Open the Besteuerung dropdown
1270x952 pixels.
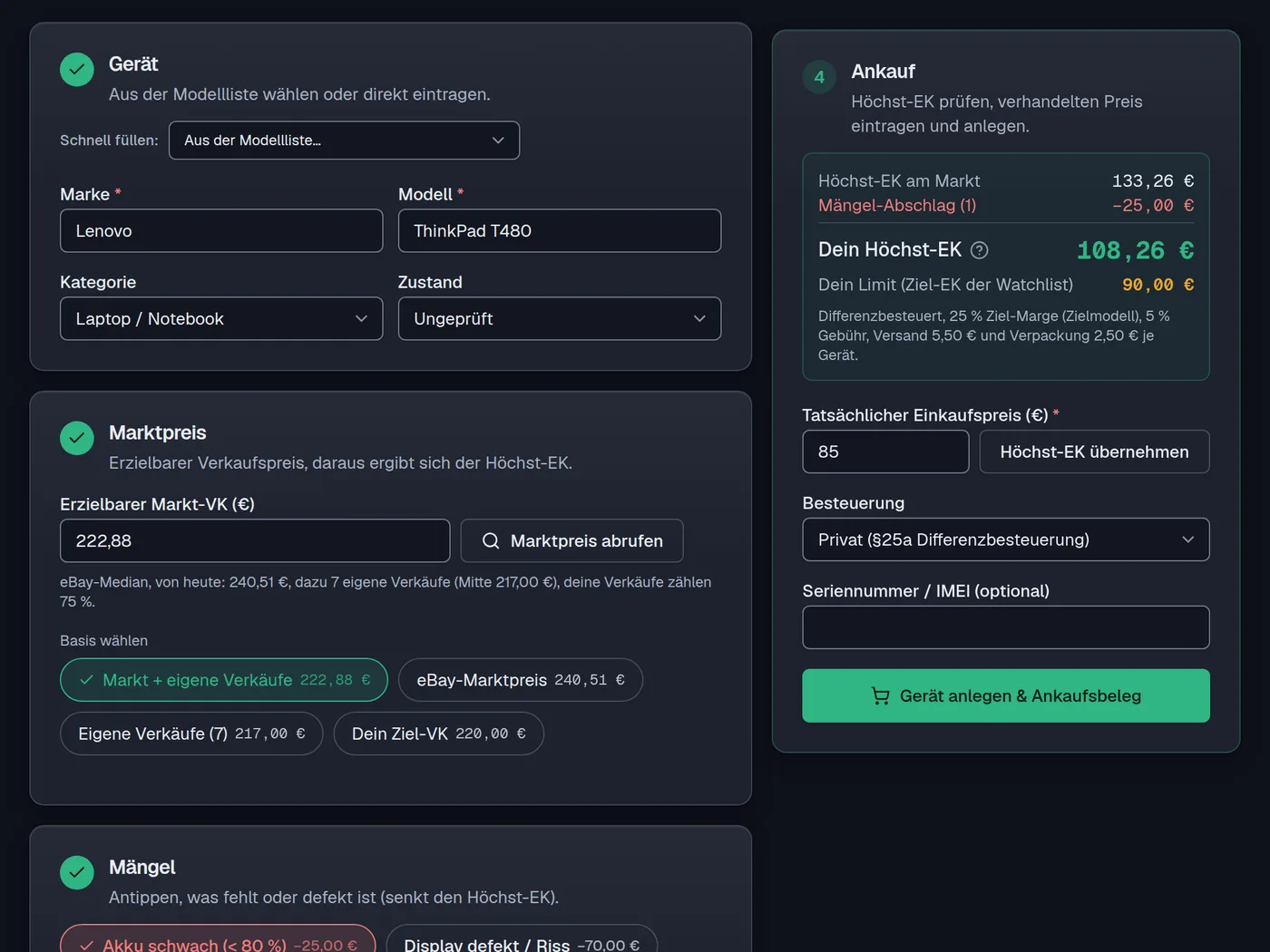click(1006, 539)
